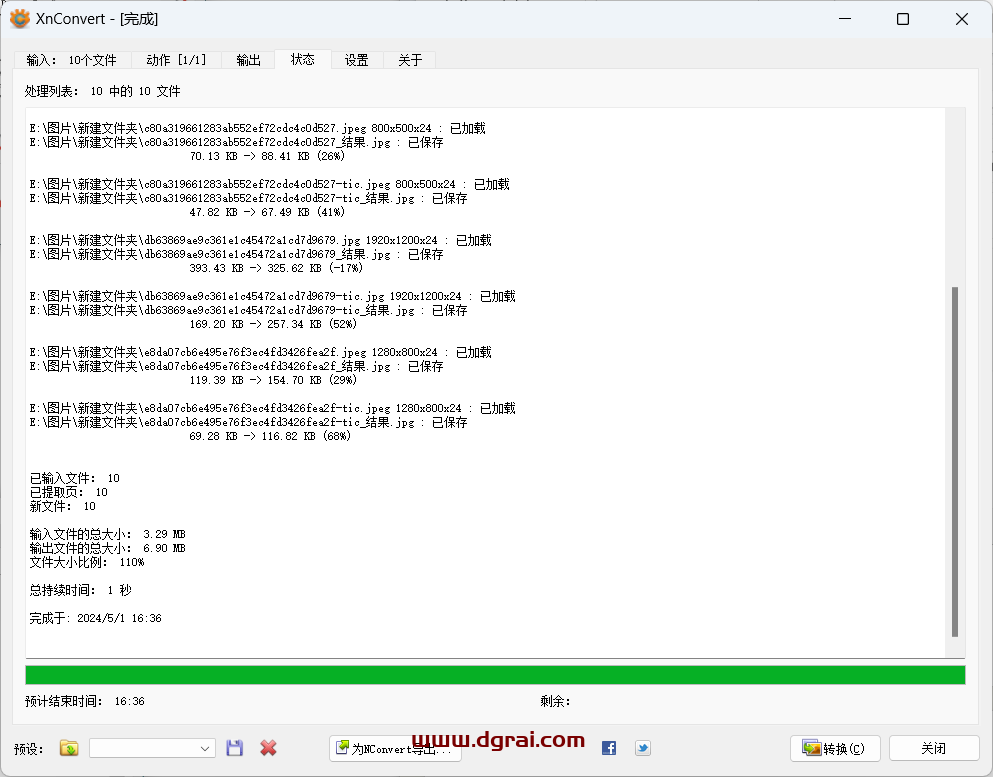Open the 动作 [1/1] tab
Viewport: 993px width, 777px height.
click(176, 60)
